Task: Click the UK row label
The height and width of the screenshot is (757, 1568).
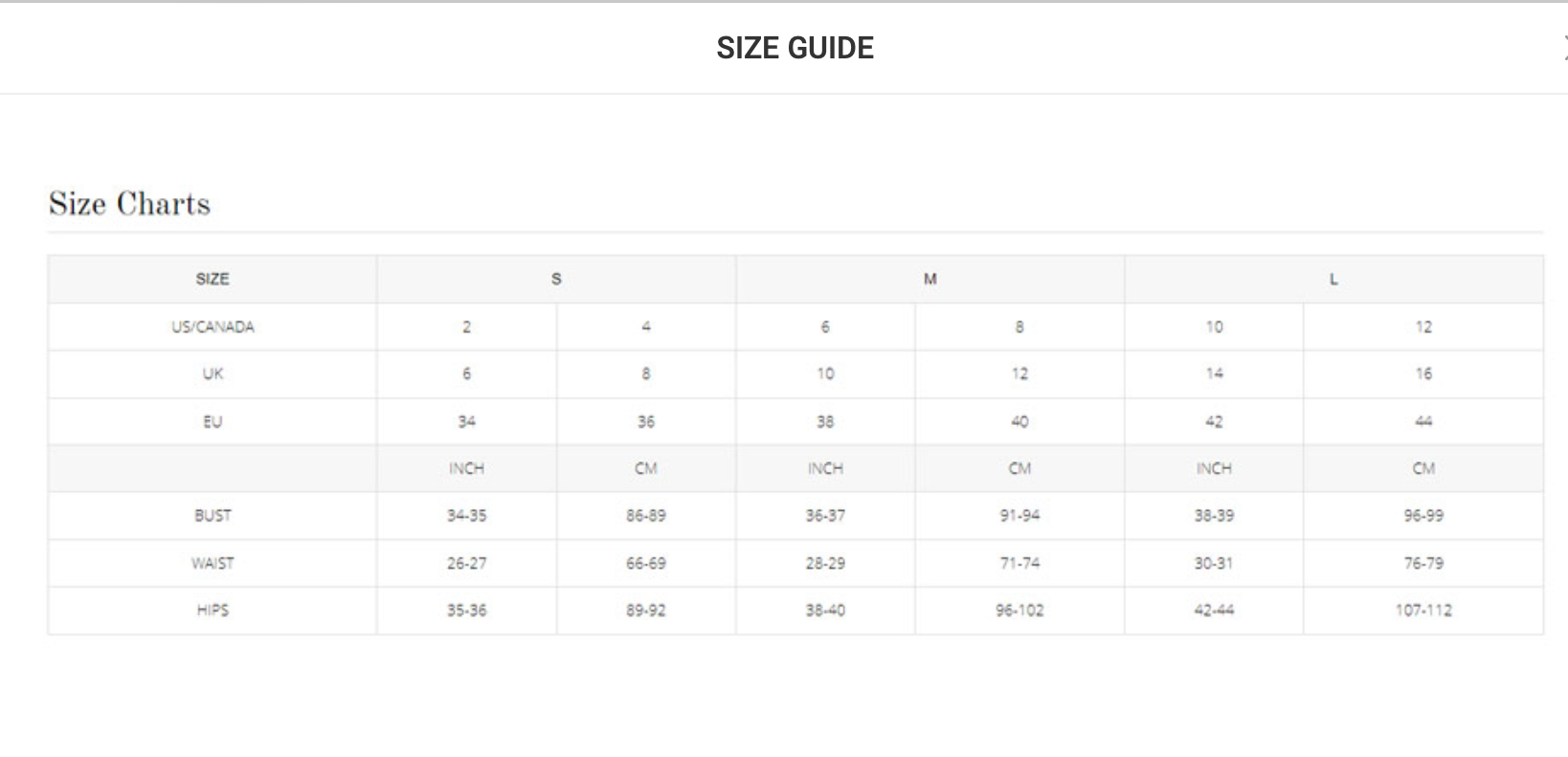Action: point(212,374)
